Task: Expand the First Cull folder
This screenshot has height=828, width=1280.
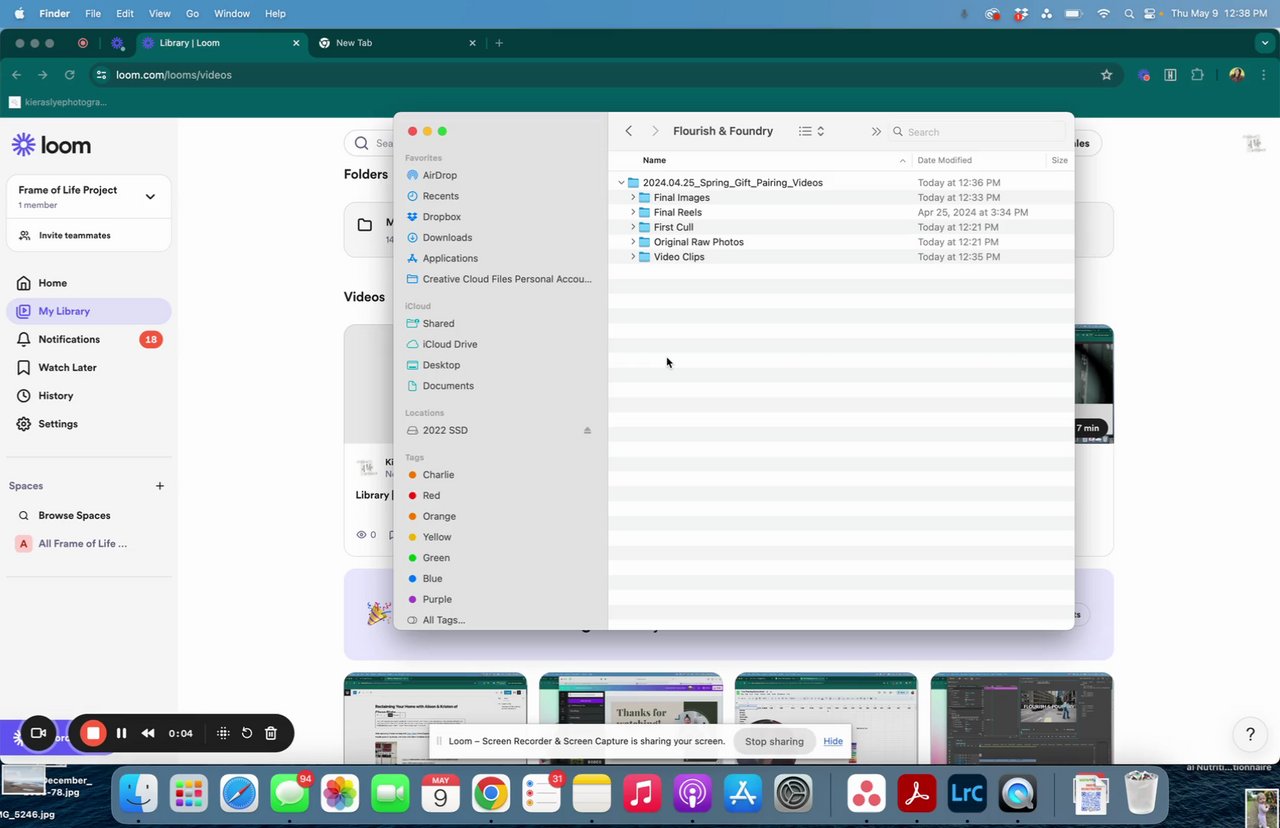Action: [x=633, y=227]
